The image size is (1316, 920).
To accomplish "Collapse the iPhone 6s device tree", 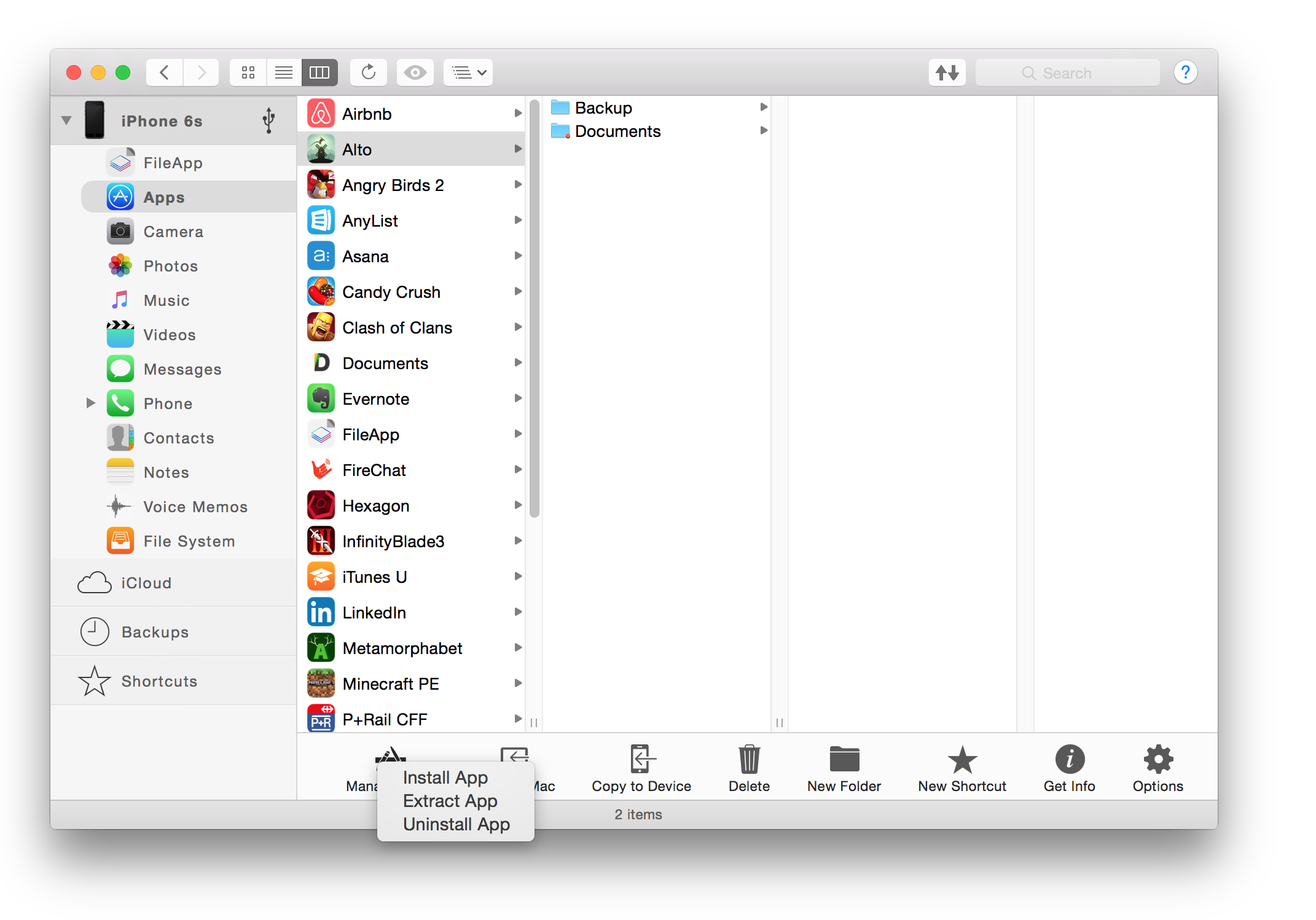I will click(x=66, y=120).
